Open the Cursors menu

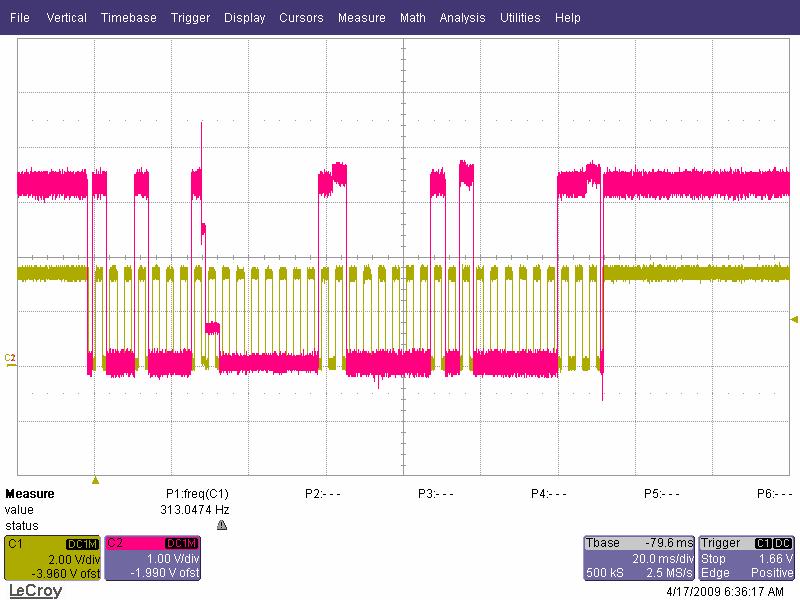pyautogui.click(x=301, y=17)
